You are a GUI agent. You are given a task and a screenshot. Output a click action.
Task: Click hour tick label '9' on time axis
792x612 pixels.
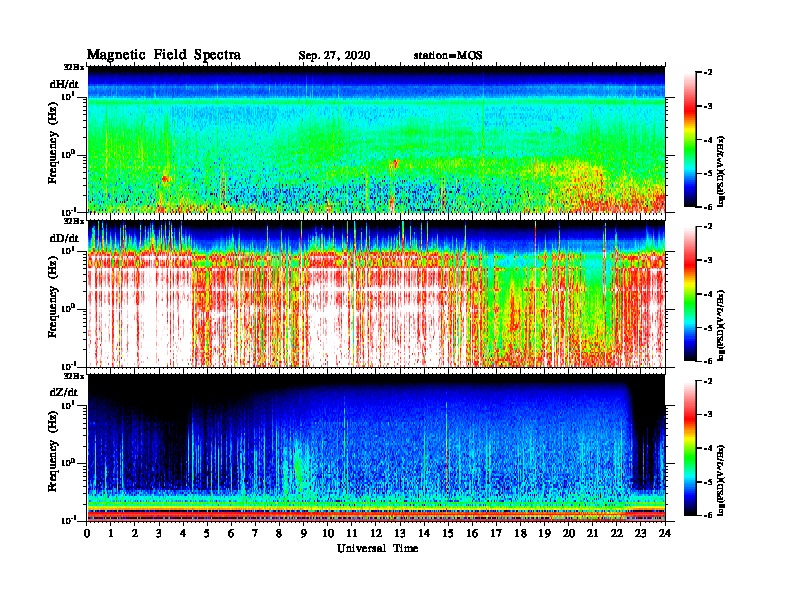point(304,533)
